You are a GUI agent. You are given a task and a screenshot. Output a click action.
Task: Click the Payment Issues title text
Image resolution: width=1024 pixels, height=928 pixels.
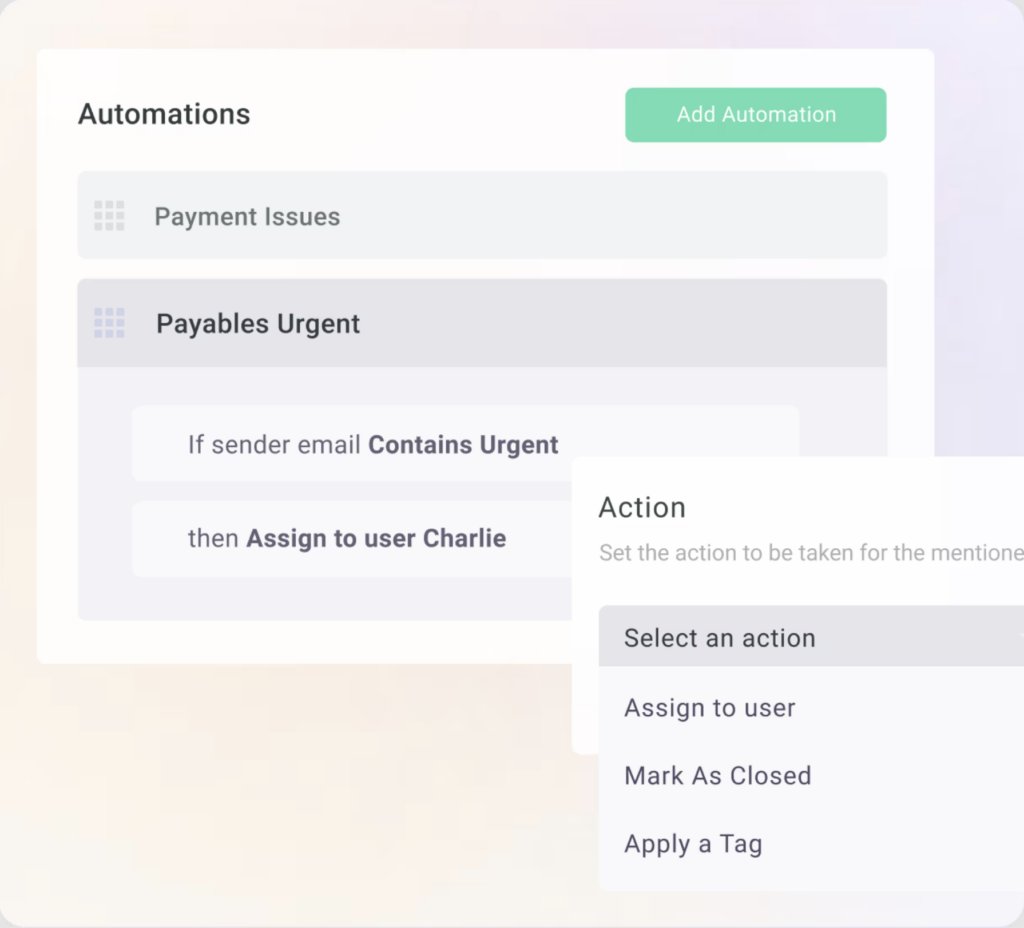(x=247, y=217)
